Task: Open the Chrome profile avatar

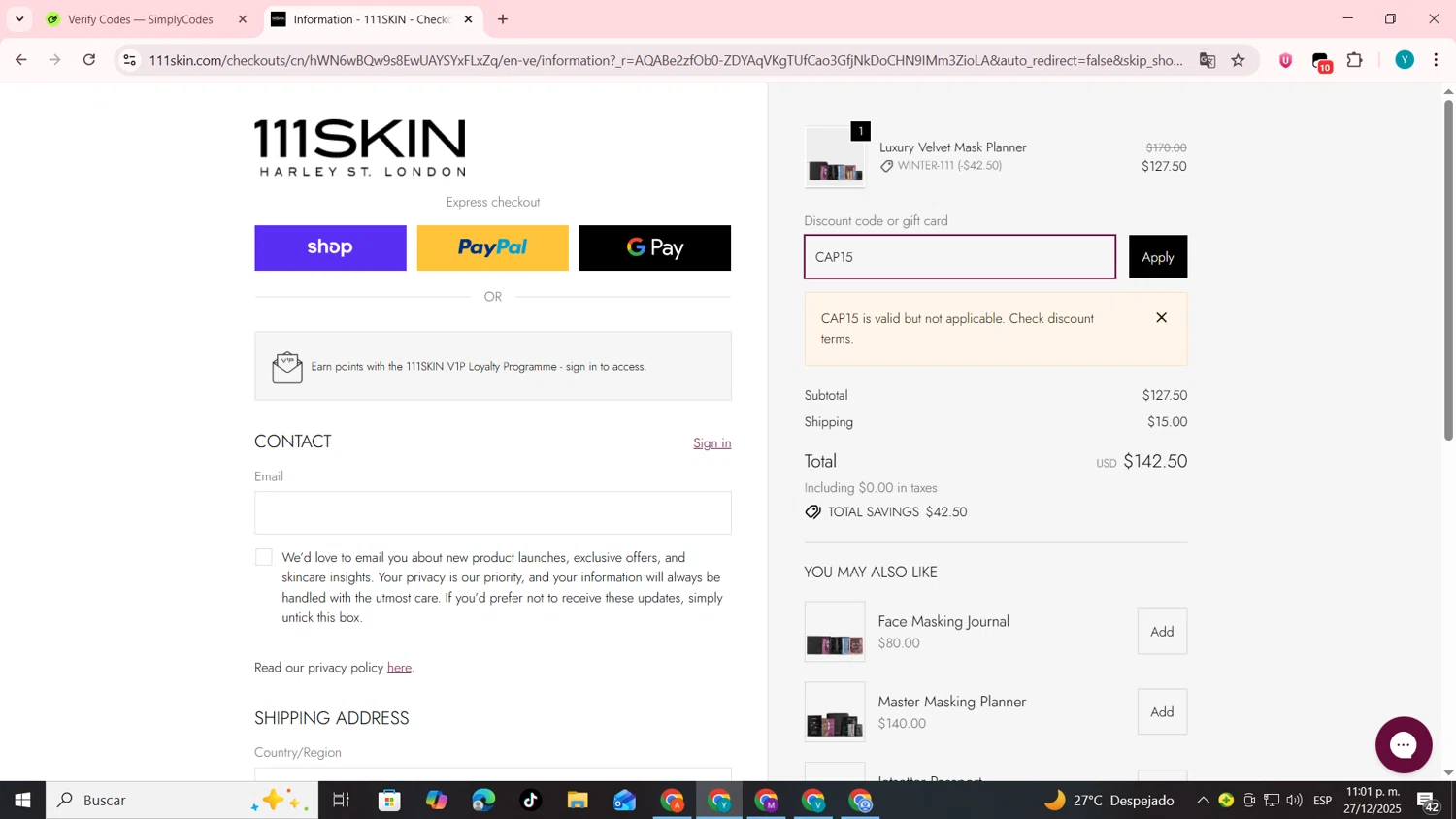Action: (1405, 60)
